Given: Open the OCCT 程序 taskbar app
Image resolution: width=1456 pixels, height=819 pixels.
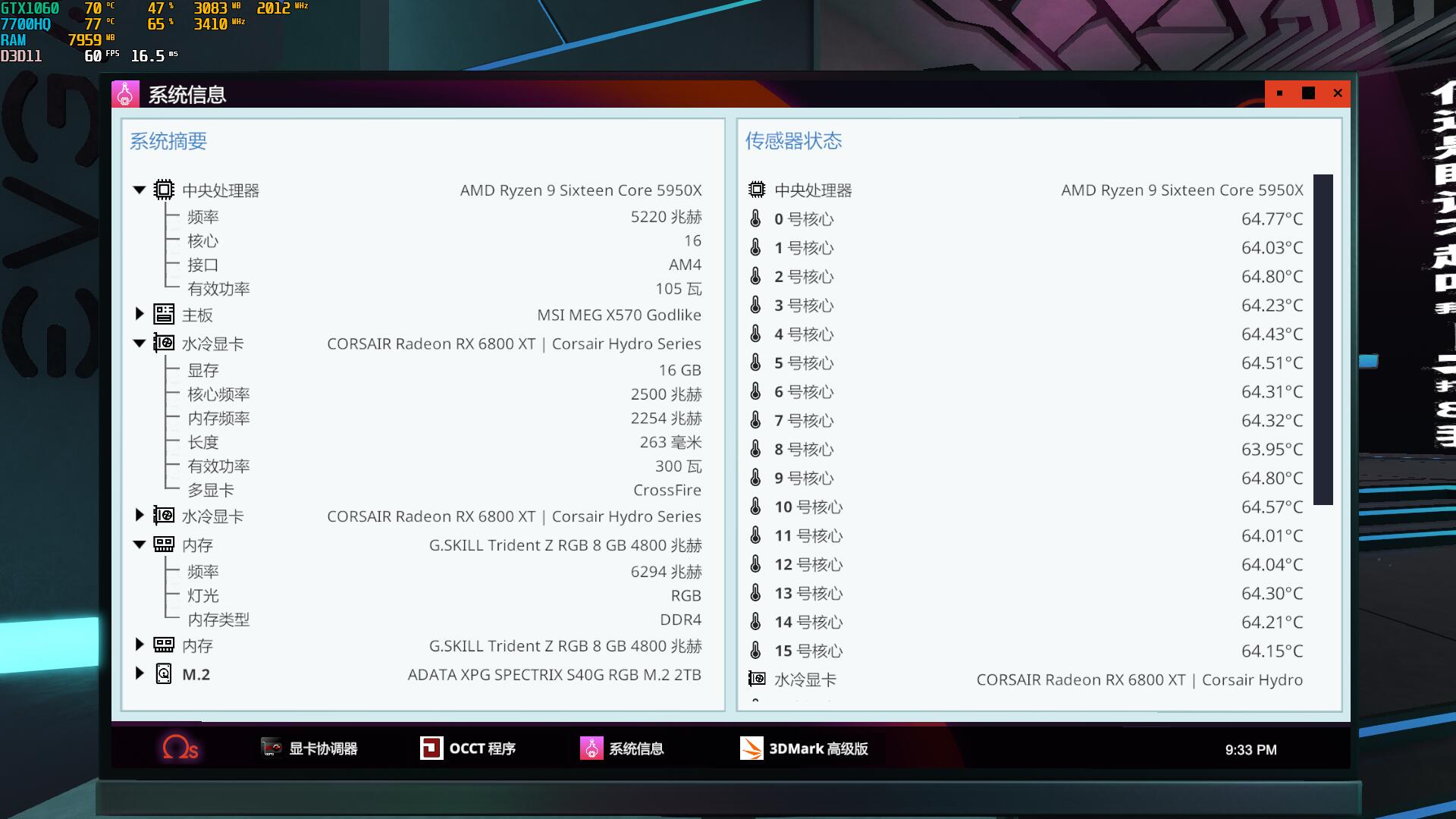Looking at the screenshot, I should [x=468, y=748].
